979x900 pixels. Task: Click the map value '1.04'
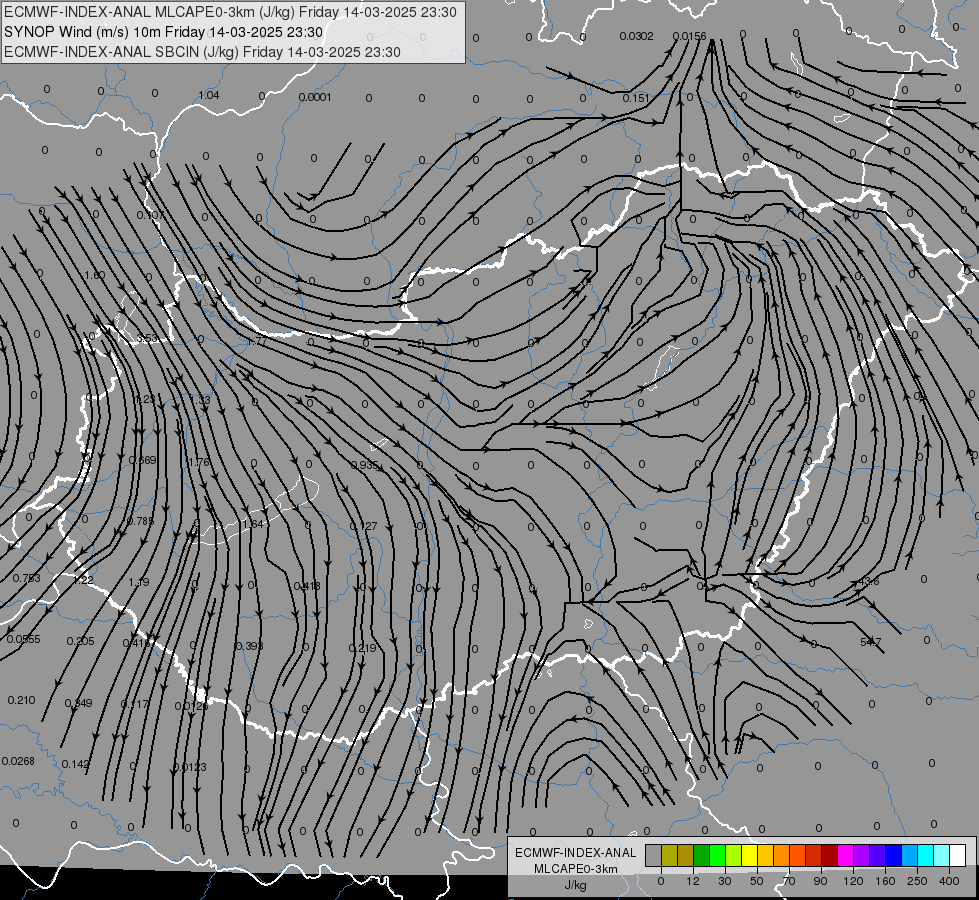(209, 95)
